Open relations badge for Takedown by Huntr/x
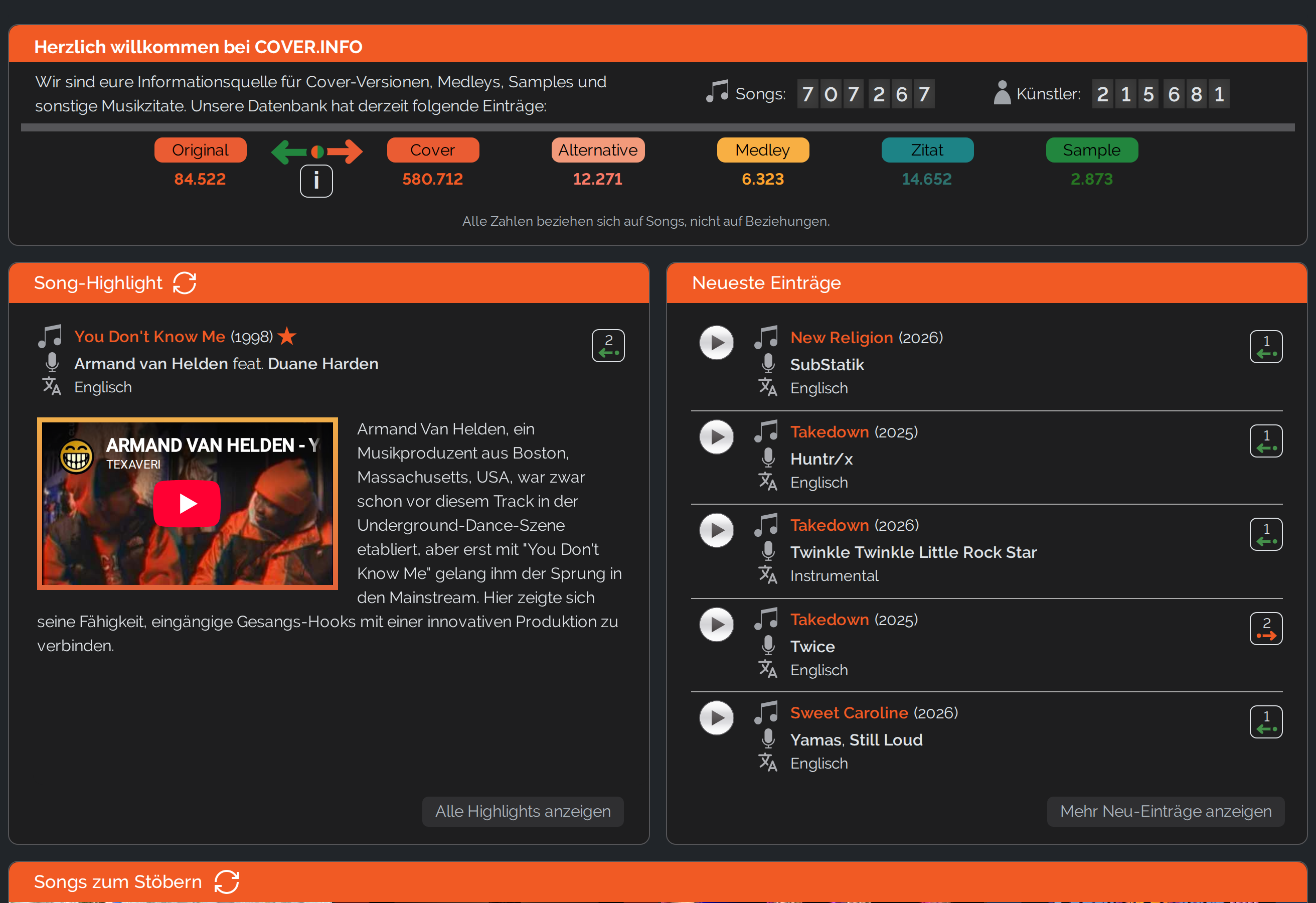This screenshot has height=903, width=1316. coord(1266,441)
